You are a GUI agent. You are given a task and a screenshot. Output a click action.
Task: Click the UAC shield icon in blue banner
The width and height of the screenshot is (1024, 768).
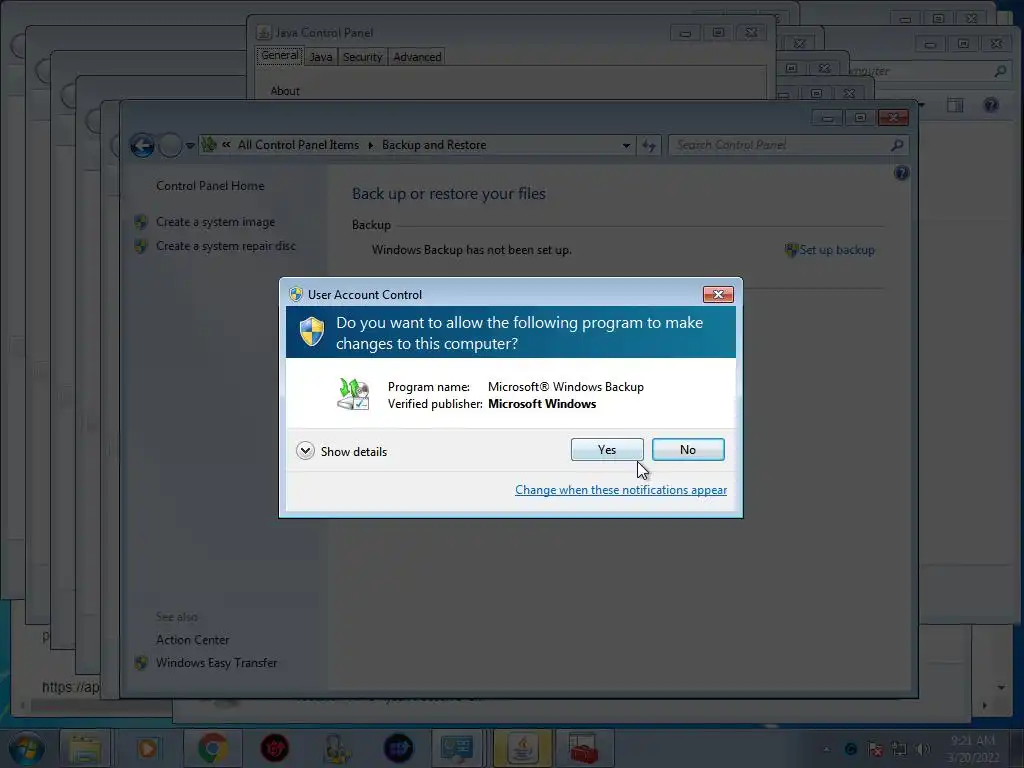click(x=312, y=332)
